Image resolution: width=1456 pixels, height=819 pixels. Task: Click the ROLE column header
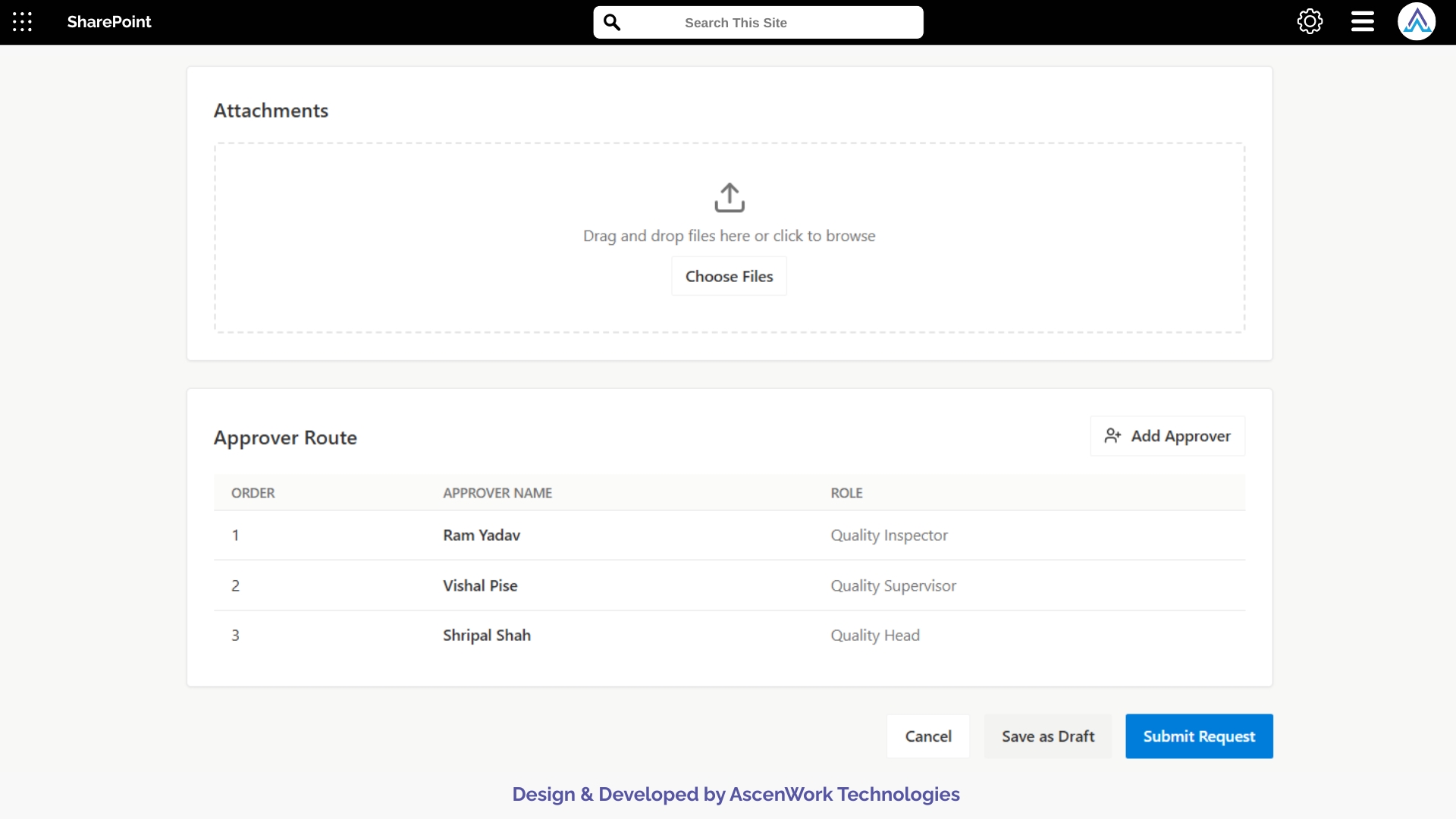click(x=846, y=492)
